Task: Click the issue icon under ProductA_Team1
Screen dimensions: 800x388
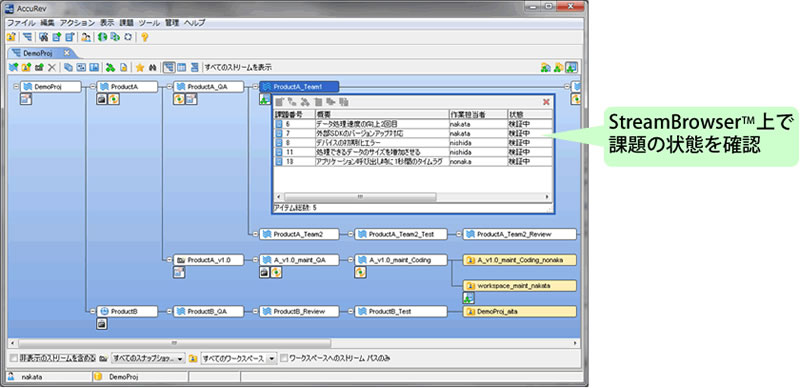Action: [x=264, y=100]
